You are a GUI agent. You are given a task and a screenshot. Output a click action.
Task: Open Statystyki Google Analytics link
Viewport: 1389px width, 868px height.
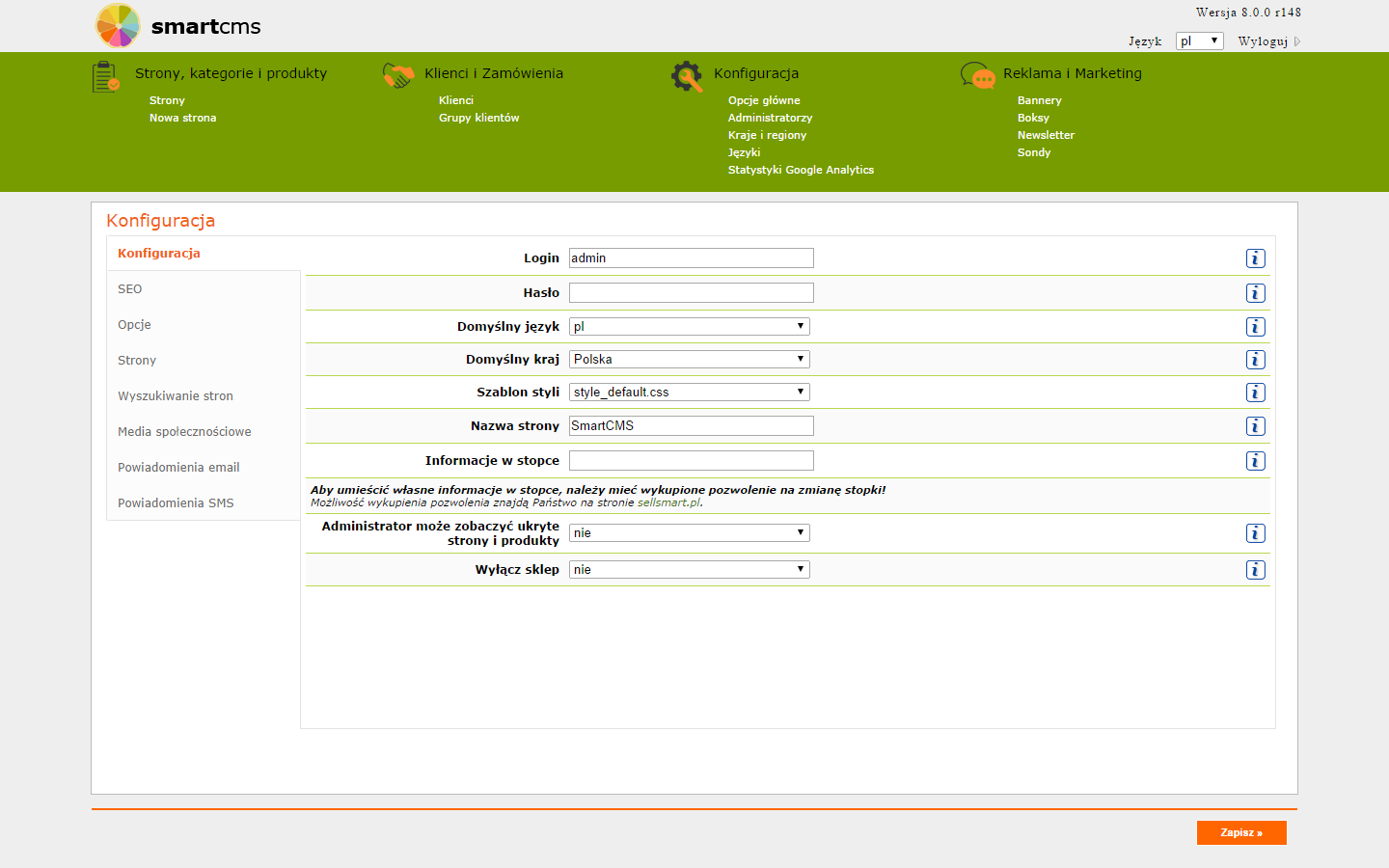(x=801, y=170)
